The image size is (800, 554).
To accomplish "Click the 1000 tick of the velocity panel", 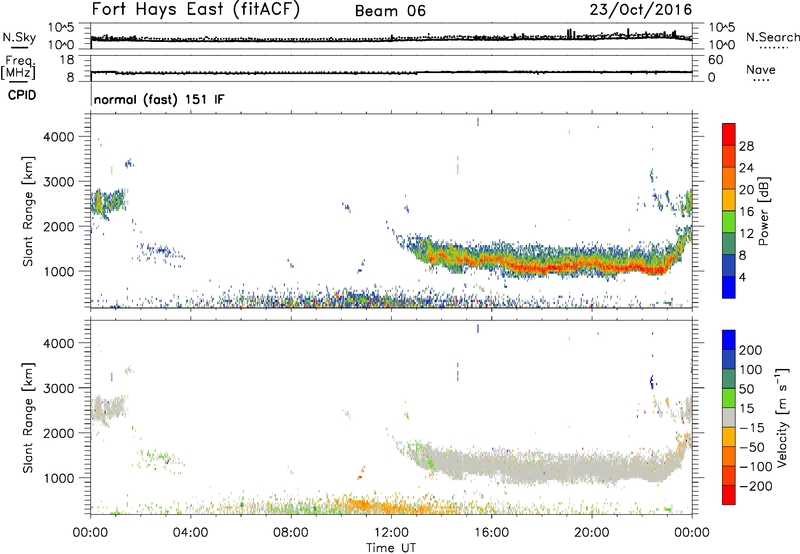I will tap(58, 478).
